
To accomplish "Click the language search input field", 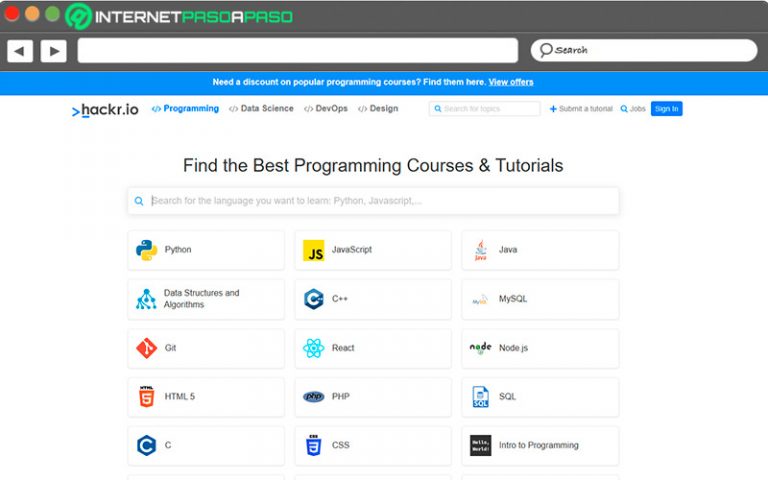I will 373,201.
